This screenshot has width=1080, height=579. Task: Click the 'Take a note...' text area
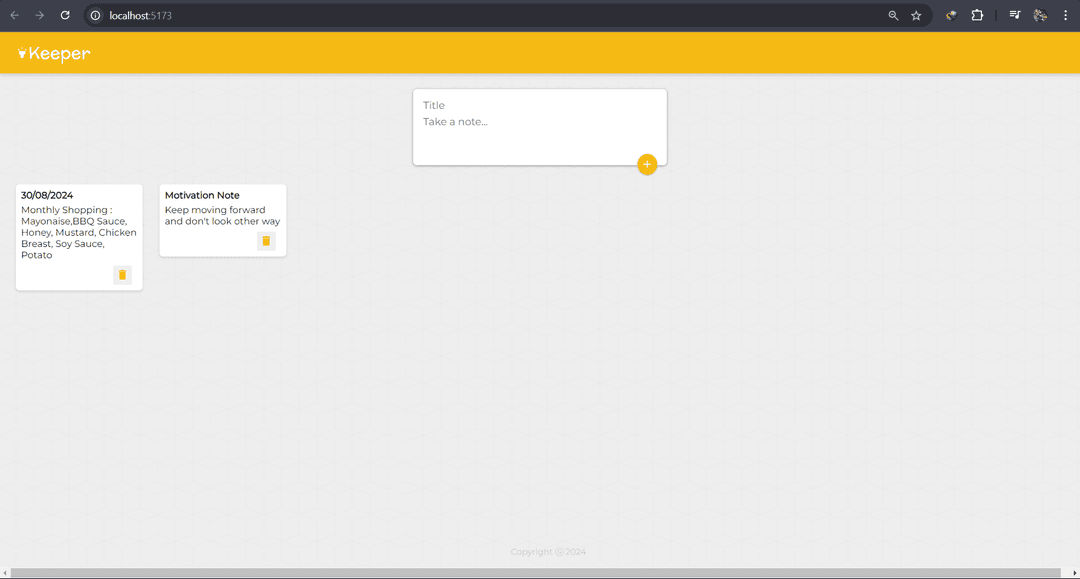pyautogui.click(x=539, y=122)
